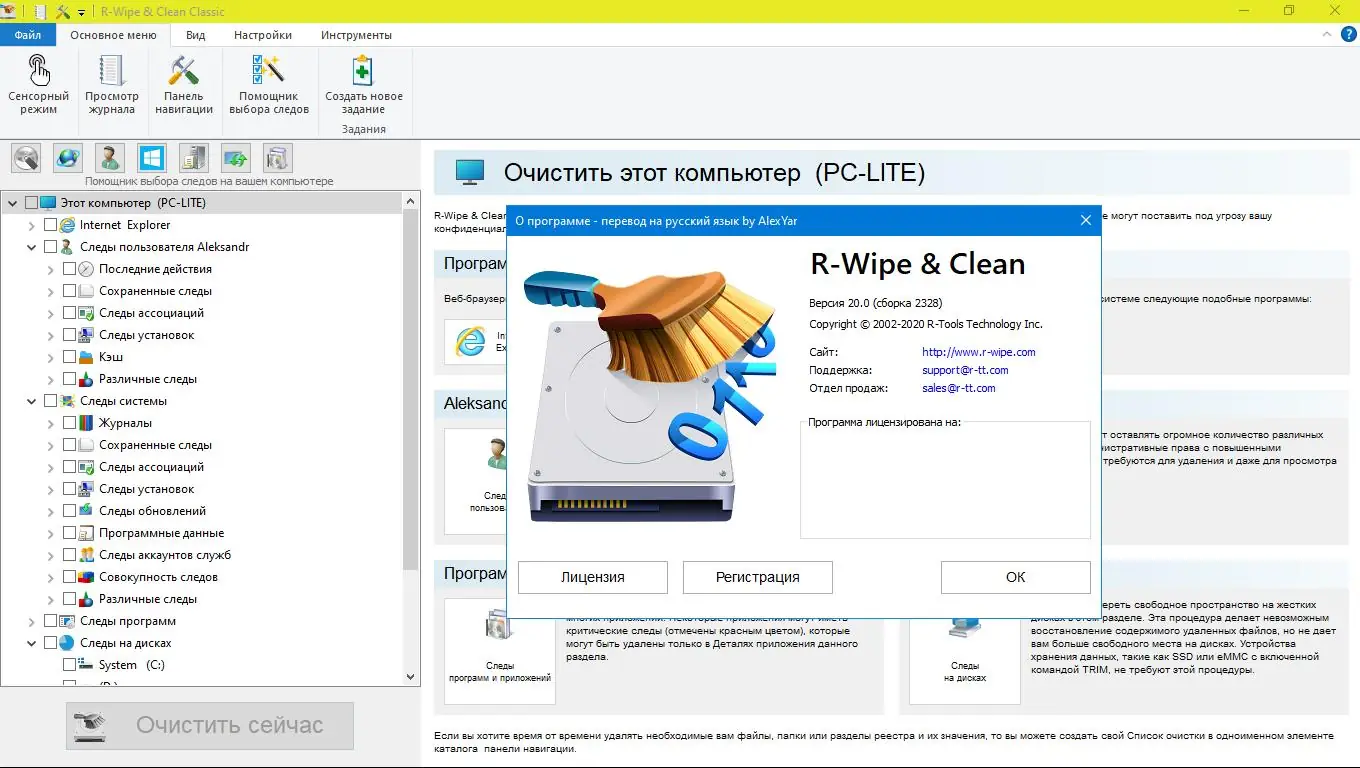Collapse the Этот компьютер root node
This screenshot has height=768, width=1360.
(x=13, y=203)
